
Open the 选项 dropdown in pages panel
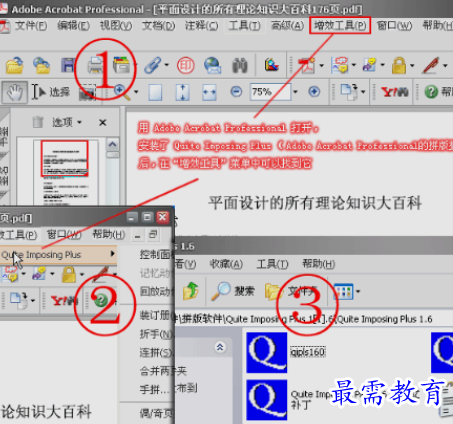click(x=67, y=122)
